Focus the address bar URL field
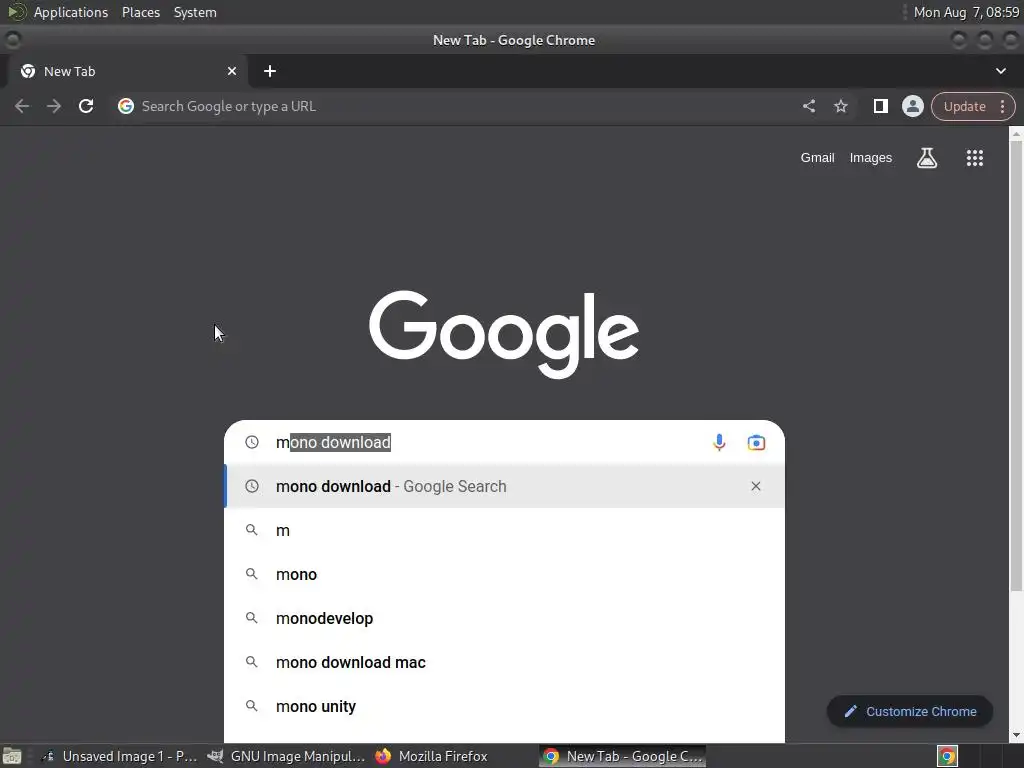Image resolution: width=1024 pixels, height=768 pixels. (457, 106)
